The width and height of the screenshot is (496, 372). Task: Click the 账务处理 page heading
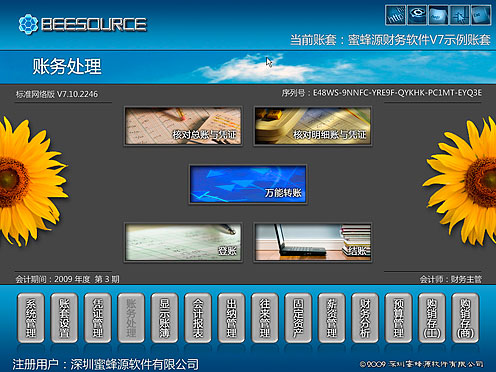pyautogui.click(x=67, y=66)
